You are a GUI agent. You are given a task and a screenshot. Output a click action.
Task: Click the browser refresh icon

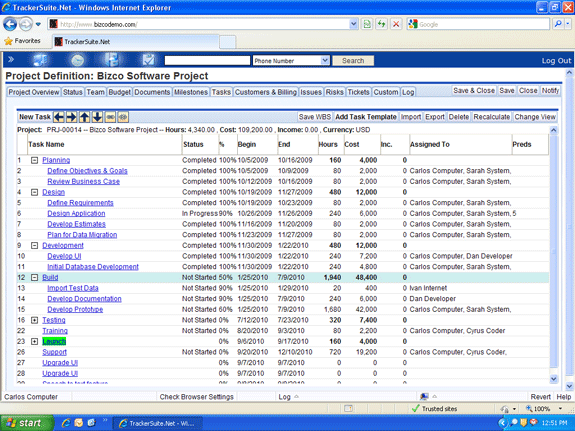pyautogui.click(x=382, y=24)
